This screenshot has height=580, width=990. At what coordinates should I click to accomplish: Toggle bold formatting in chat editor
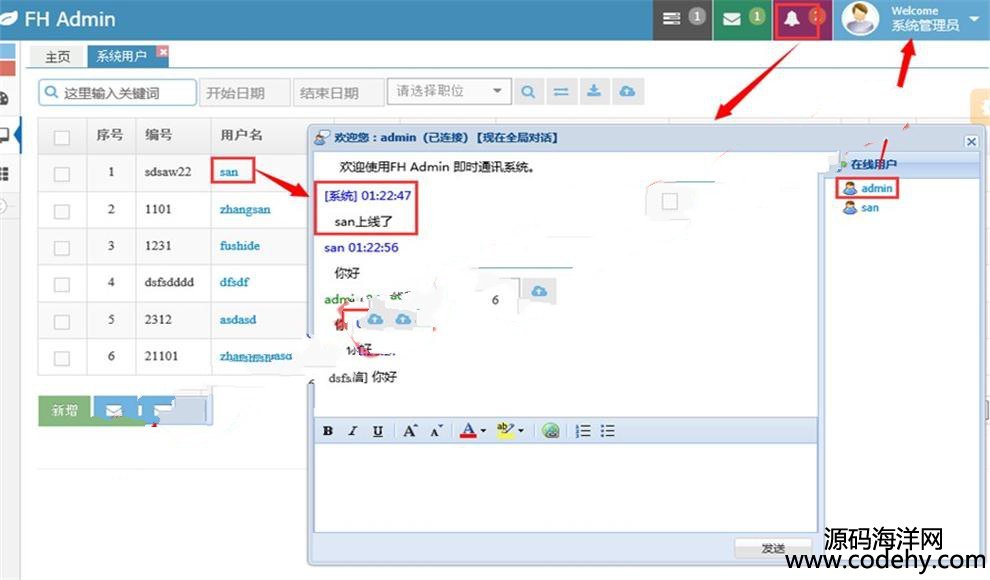tap(328, 431)
